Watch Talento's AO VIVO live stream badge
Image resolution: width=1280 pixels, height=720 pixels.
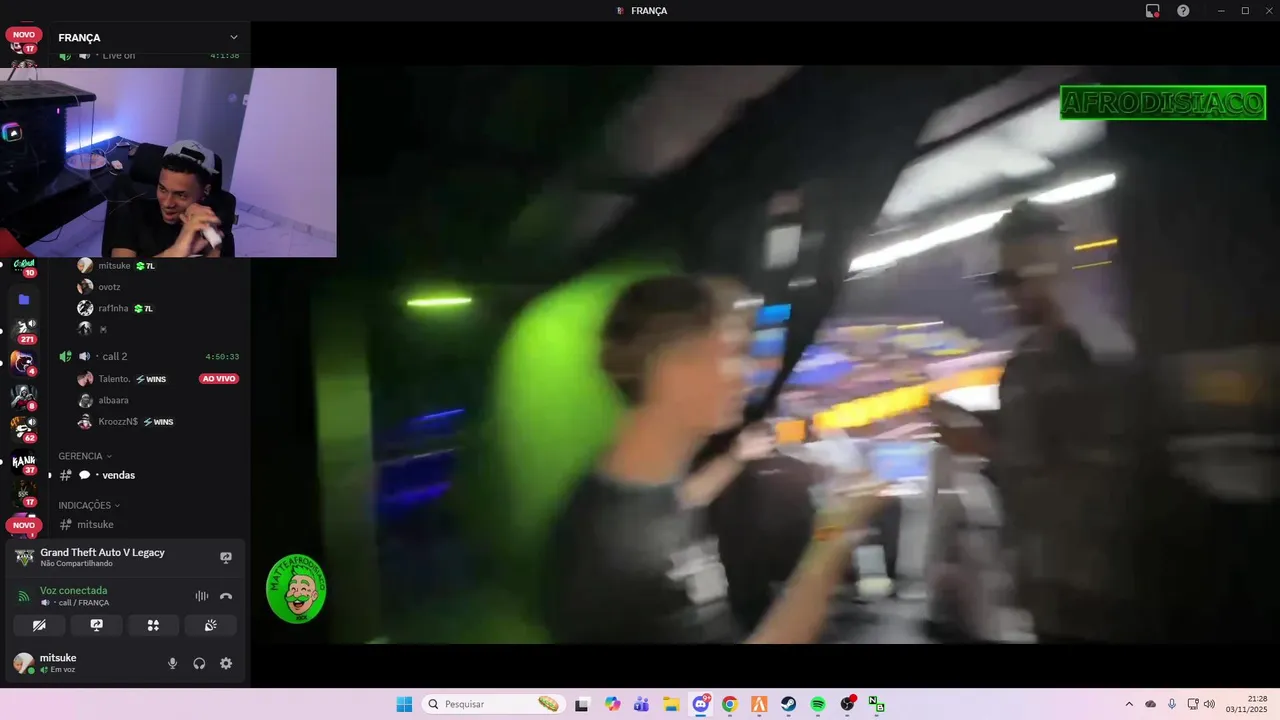point(219,379)
